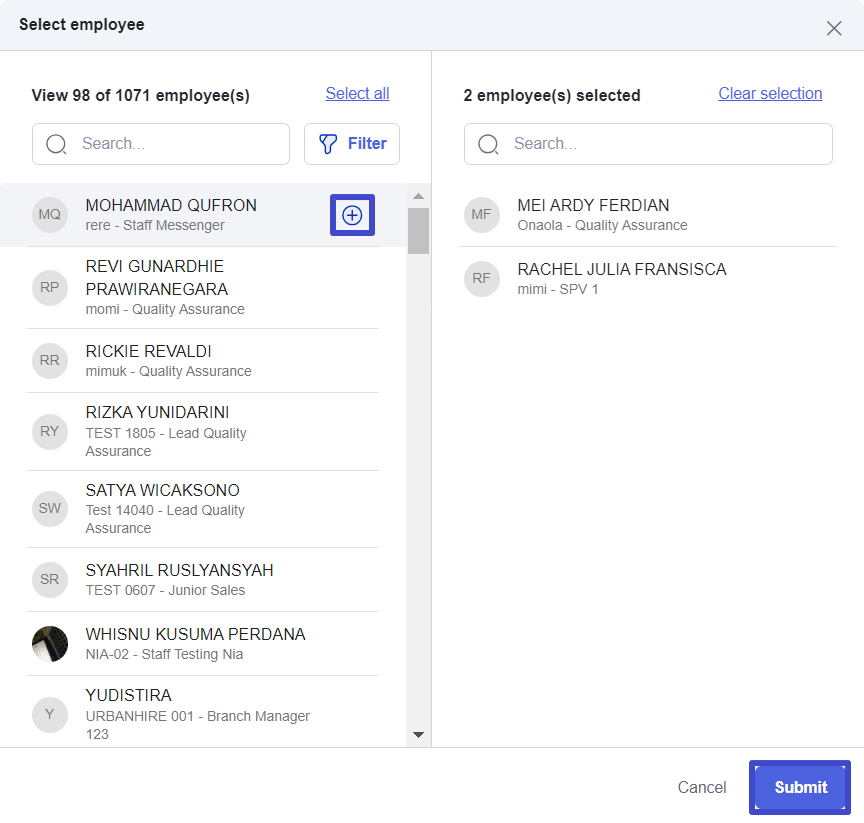Select the SYAHRIL RUSLYANSYAH row

(x=203, y=580)
